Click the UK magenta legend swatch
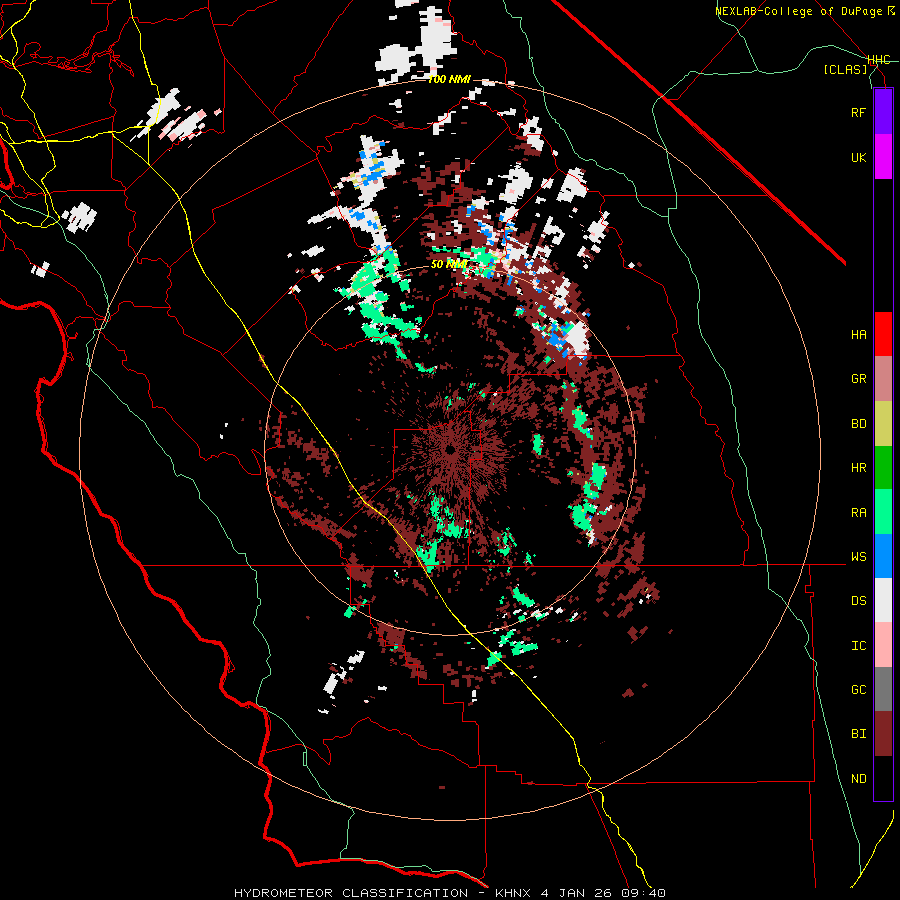Image resolution: width=900 pixels, height=900 pixels. click(883, 157)
